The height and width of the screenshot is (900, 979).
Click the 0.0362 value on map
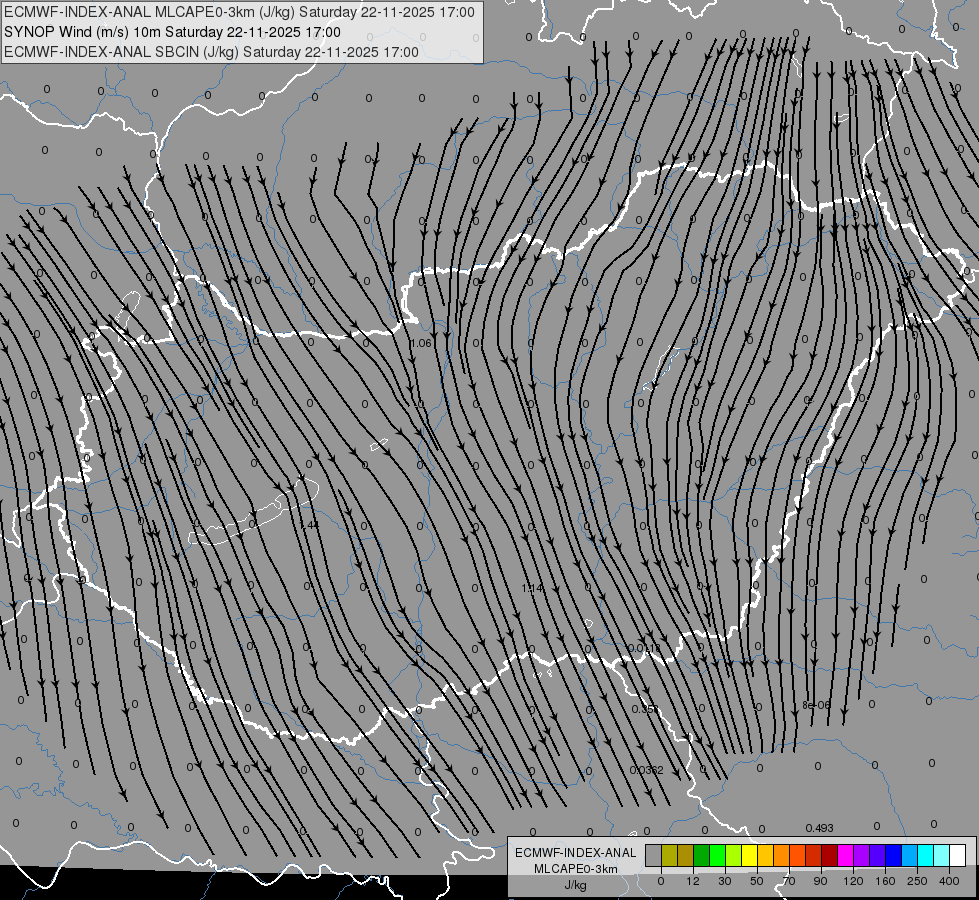click(646, 770)
